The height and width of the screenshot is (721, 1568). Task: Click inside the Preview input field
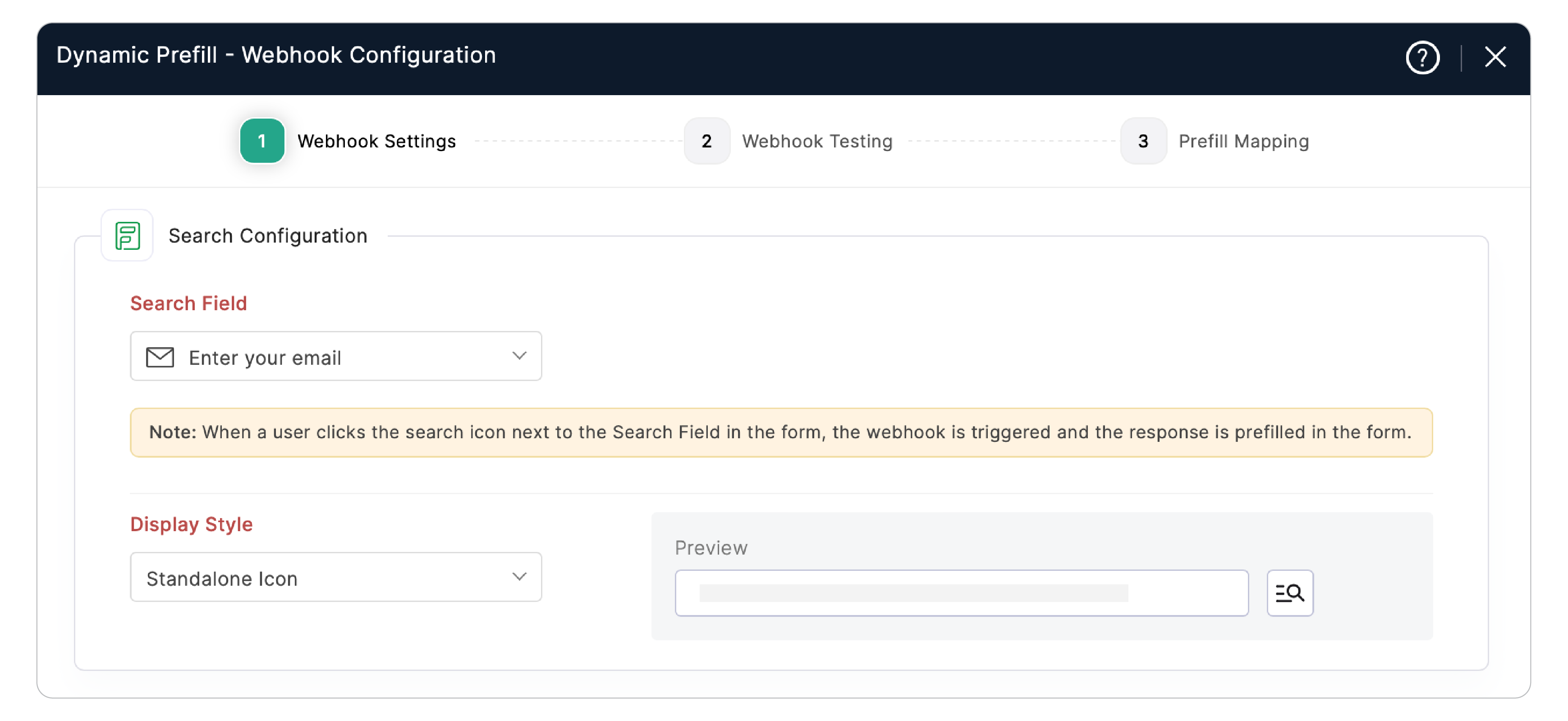pyautogui.click(x=961, y=592)
